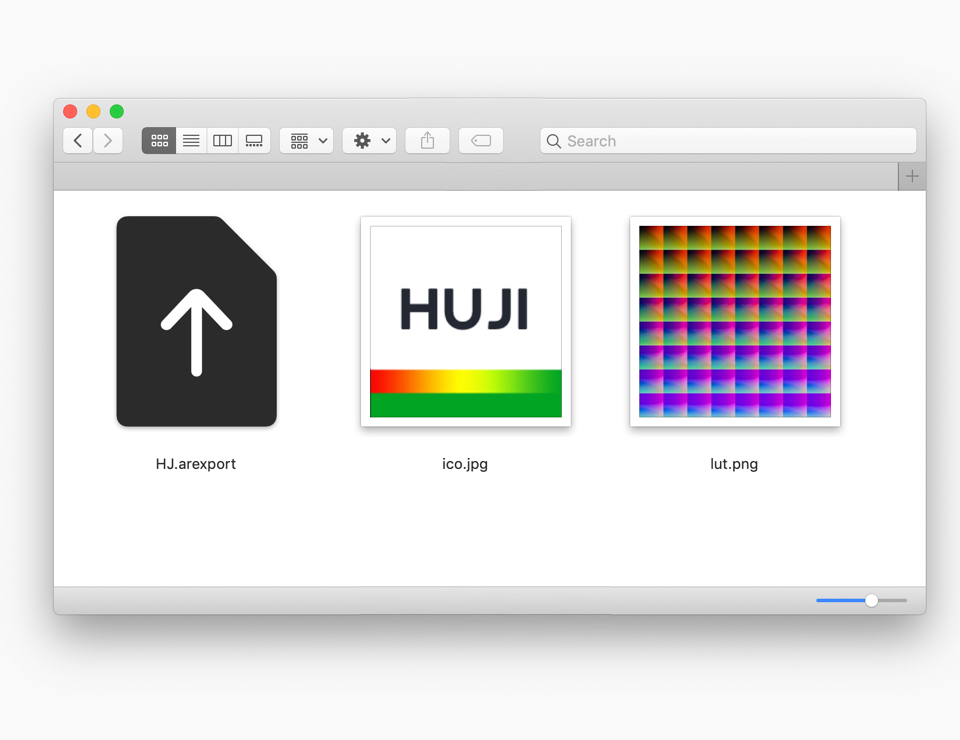
Task: Click the search magnifier icon
Action: pyautogui.click(x=553, y=141)
